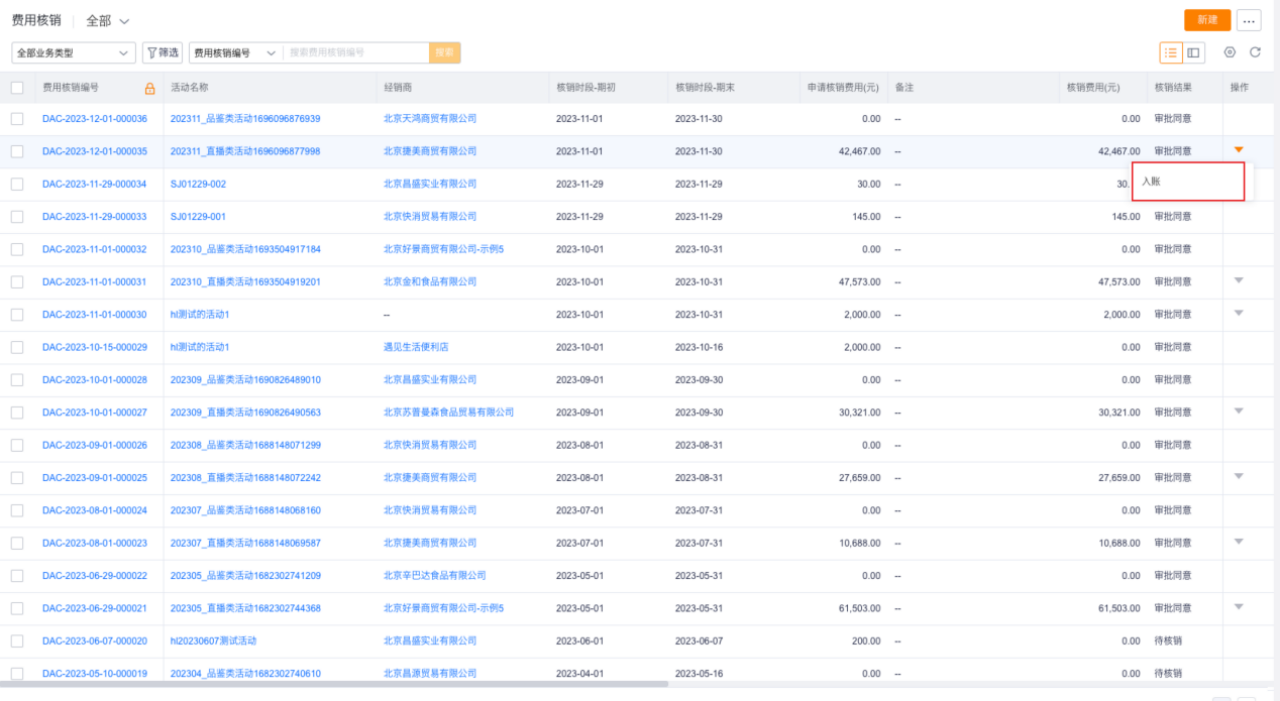Image resolution: width=1280 pixels, height=701 pixels.
Task: Click the 搜索 search button
Action: [x=445, y=53]
